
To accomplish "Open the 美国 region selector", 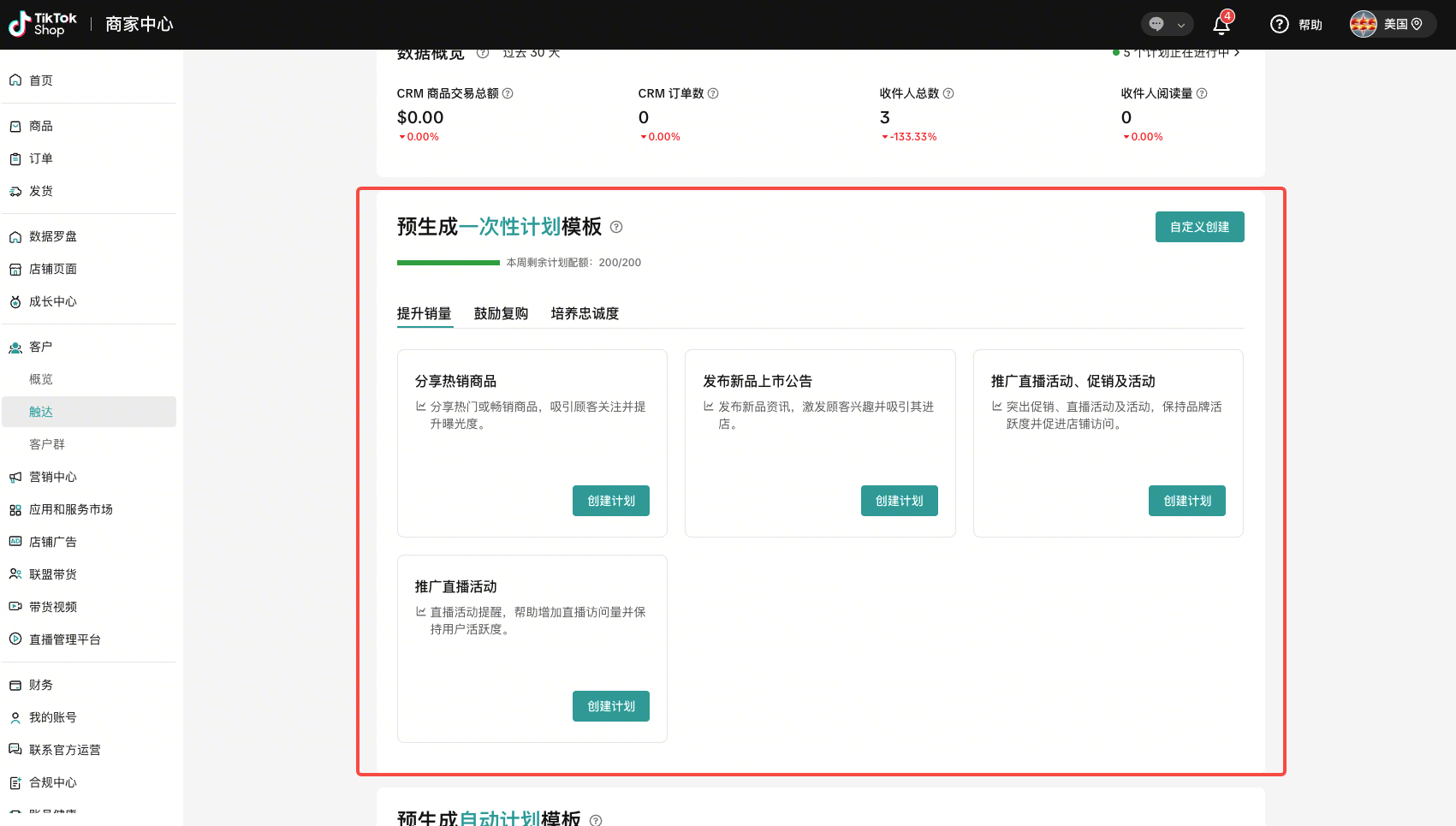I will click(x=1393, y=24).
